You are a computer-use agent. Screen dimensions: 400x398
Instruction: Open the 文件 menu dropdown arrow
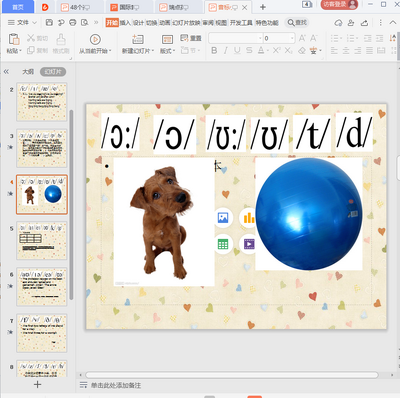[x=35, y=23]
